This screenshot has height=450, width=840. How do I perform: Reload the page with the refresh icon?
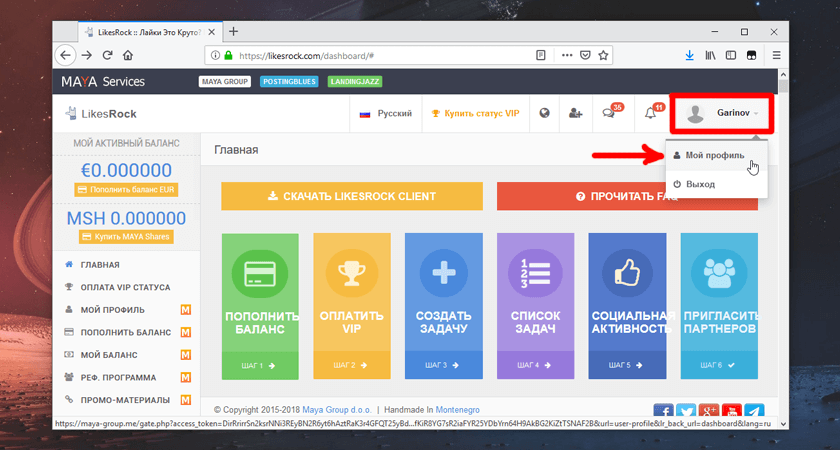click(107, 55)
